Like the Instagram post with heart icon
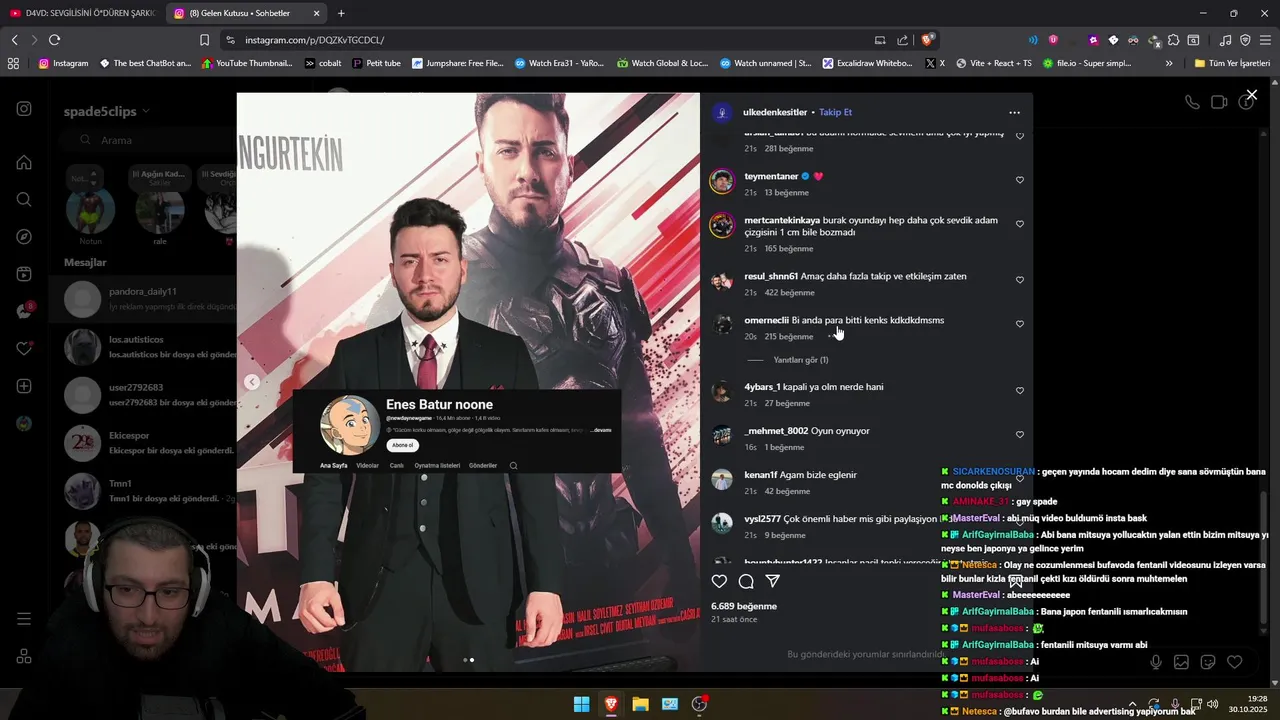 click(x=719, y=581)
